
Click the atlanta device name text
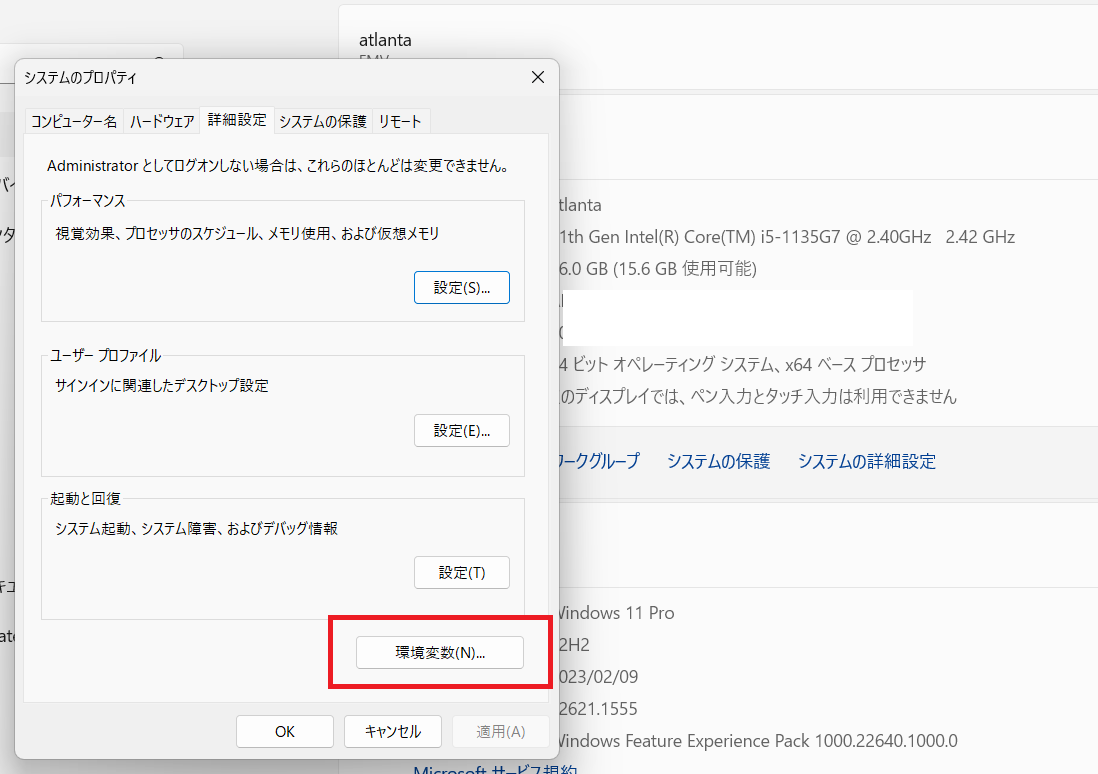[x=386, y=40]
